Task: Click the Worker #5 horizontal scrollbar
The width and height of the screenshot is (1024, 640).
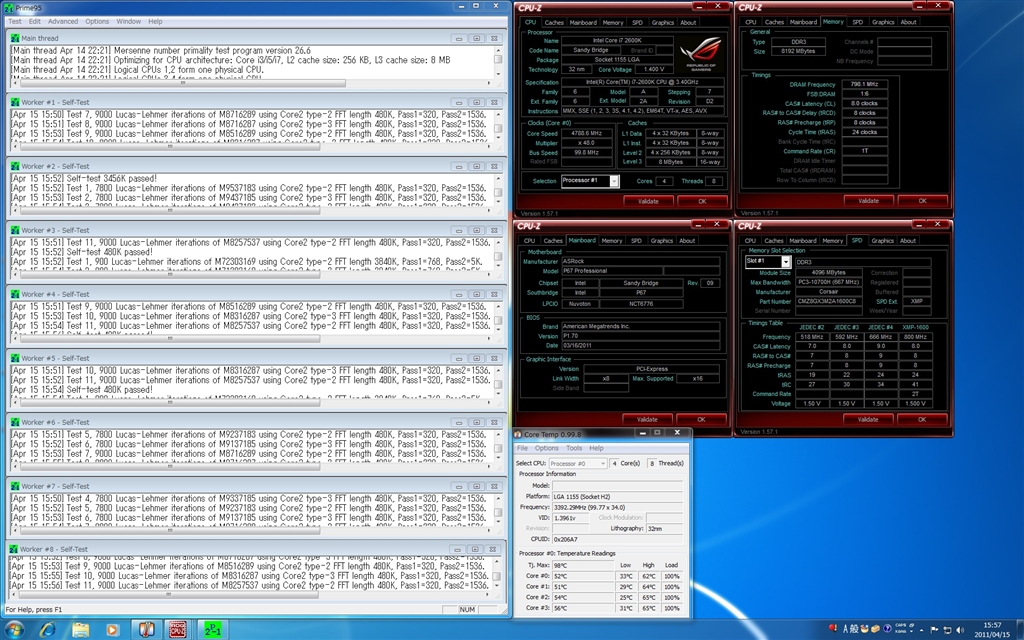Action: click(x=251, y=403)
